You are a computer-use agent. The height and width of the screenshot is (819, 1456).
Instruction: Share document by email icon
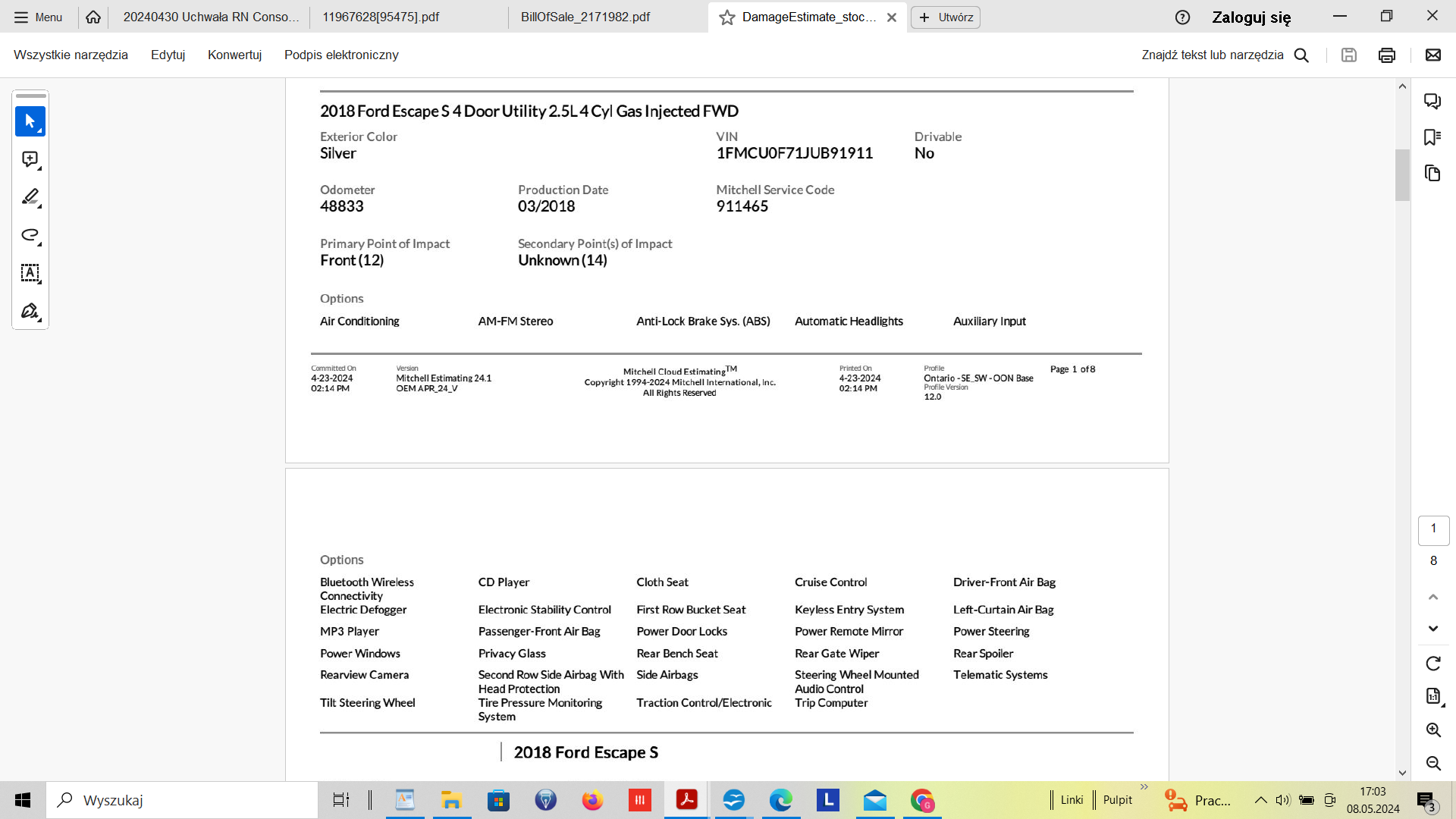click(x=1433, y=55)
